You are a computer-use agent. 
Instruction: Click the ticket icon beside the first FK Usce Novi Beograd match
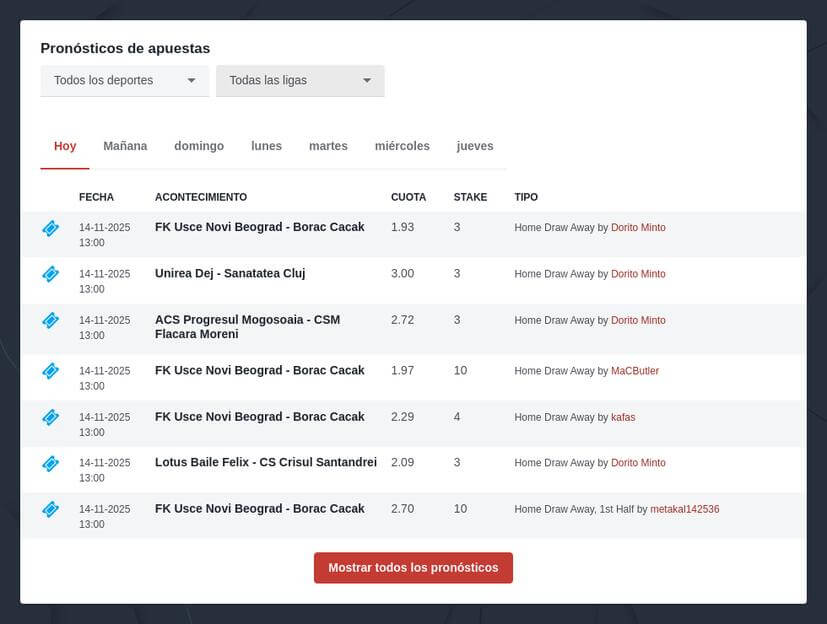(x=50, y=228)
